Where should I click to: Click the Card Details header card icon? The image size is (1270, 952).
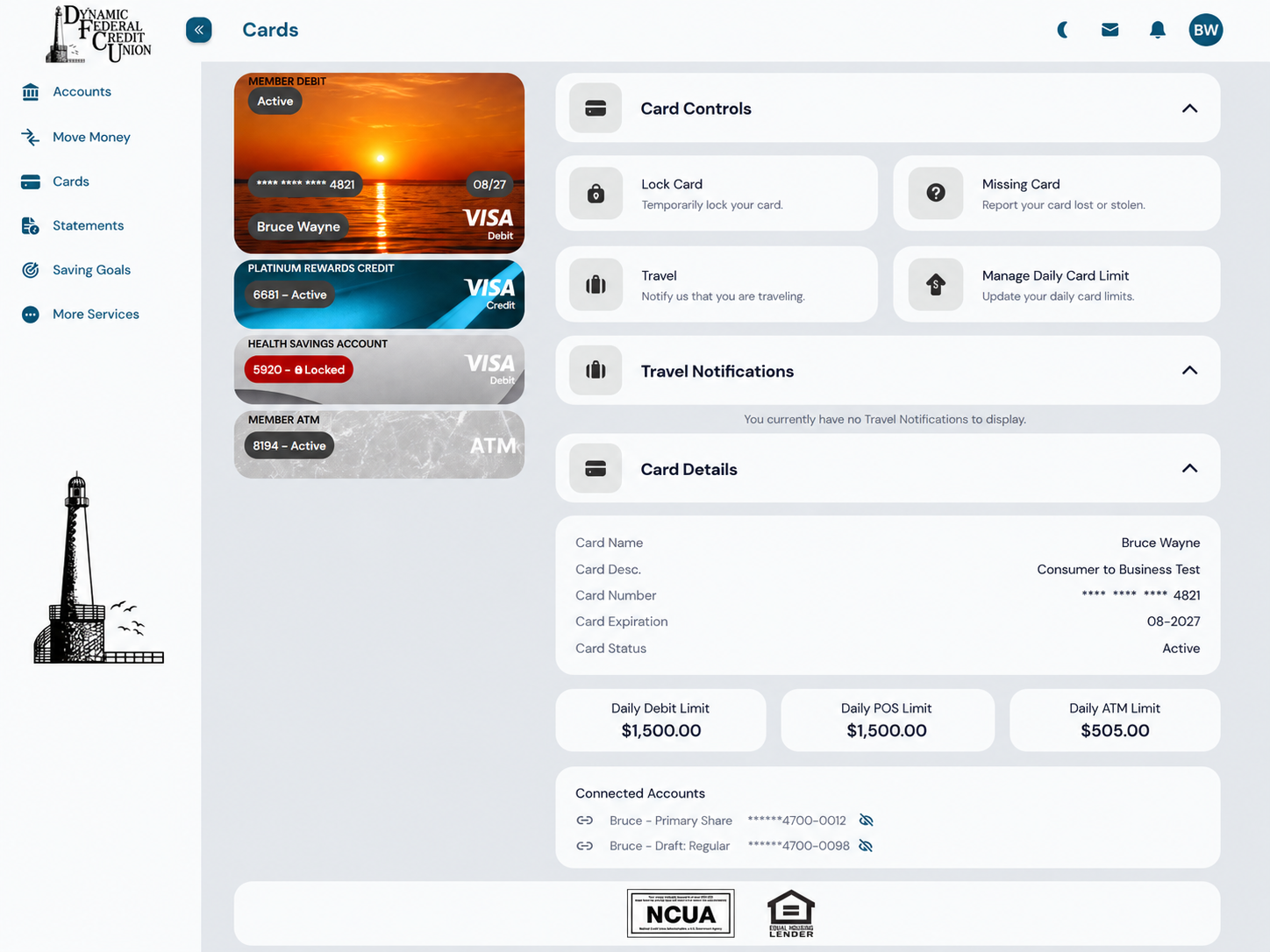(x=596, y=468)
